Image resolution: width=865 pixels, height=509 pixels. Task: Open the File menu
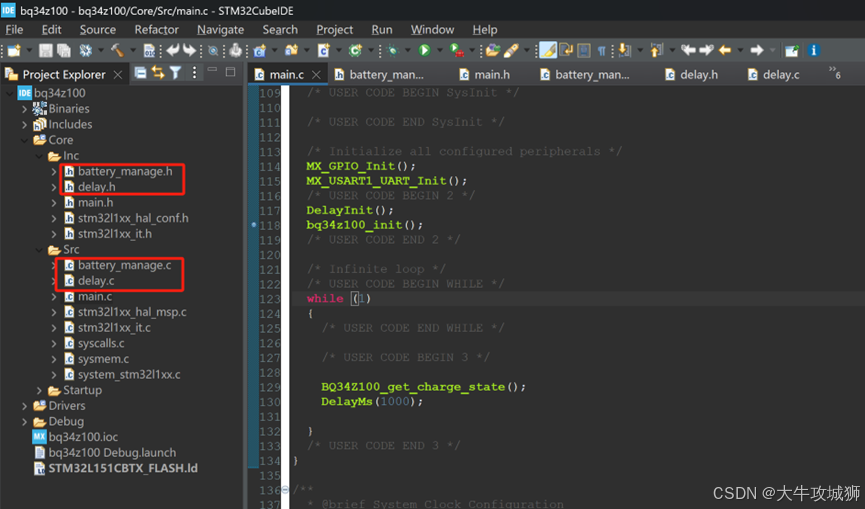click(x=14, y=30)
